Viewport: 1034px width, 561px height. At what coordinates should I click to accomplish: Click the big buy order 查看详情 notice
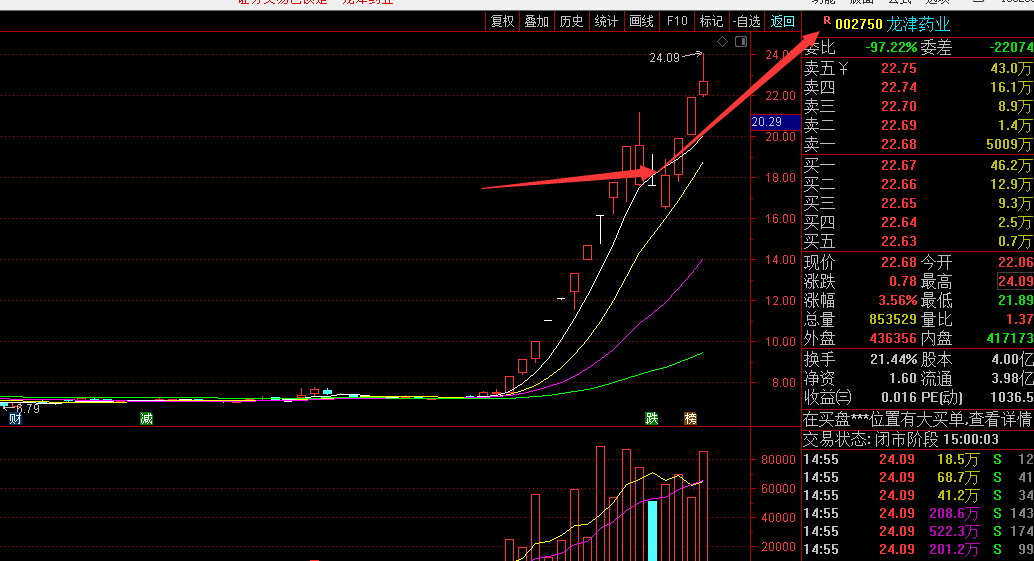pos(917,419)
